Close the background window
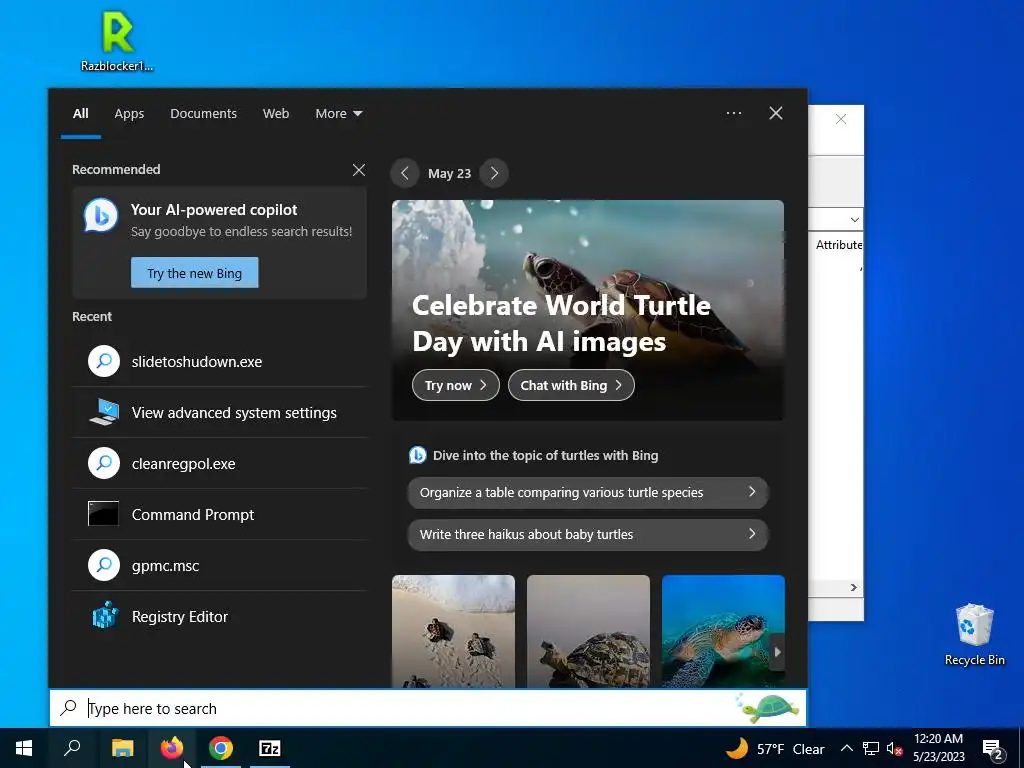Screen dimensions: 1024x768 [841, 119]
